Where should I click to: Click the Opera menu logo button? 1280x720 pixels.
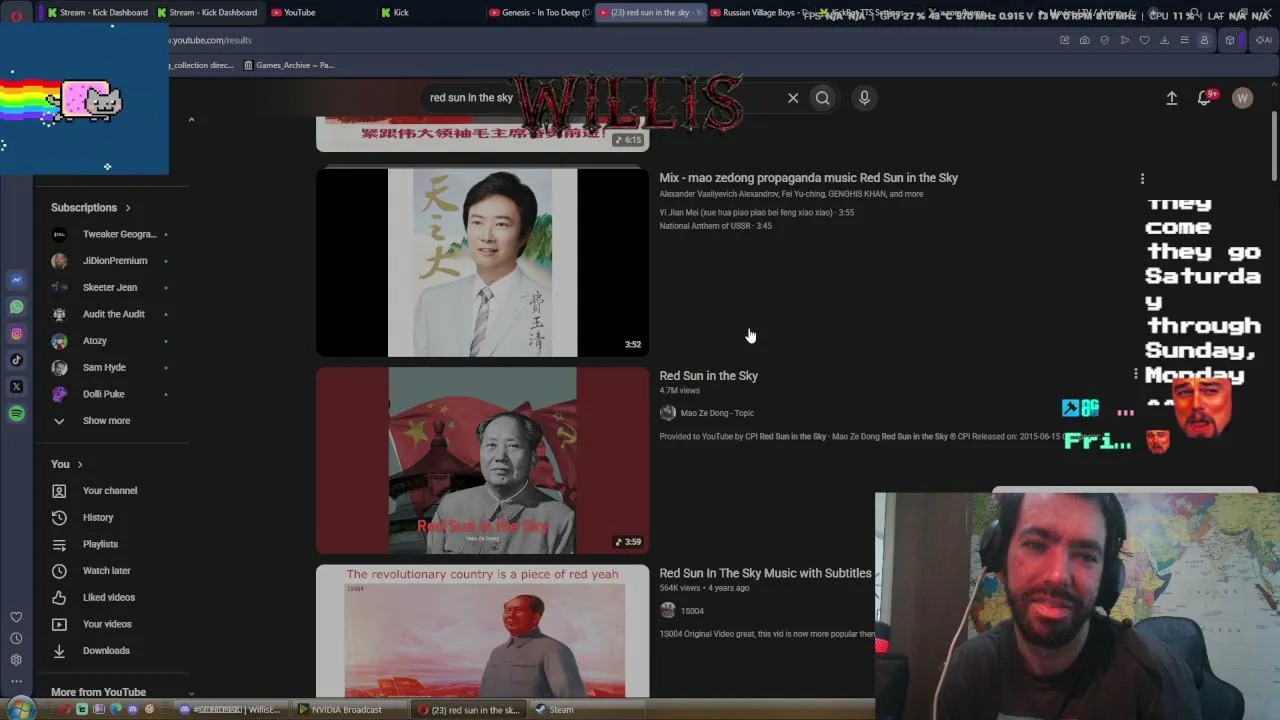pyautogui.click(x=16, y=16)
